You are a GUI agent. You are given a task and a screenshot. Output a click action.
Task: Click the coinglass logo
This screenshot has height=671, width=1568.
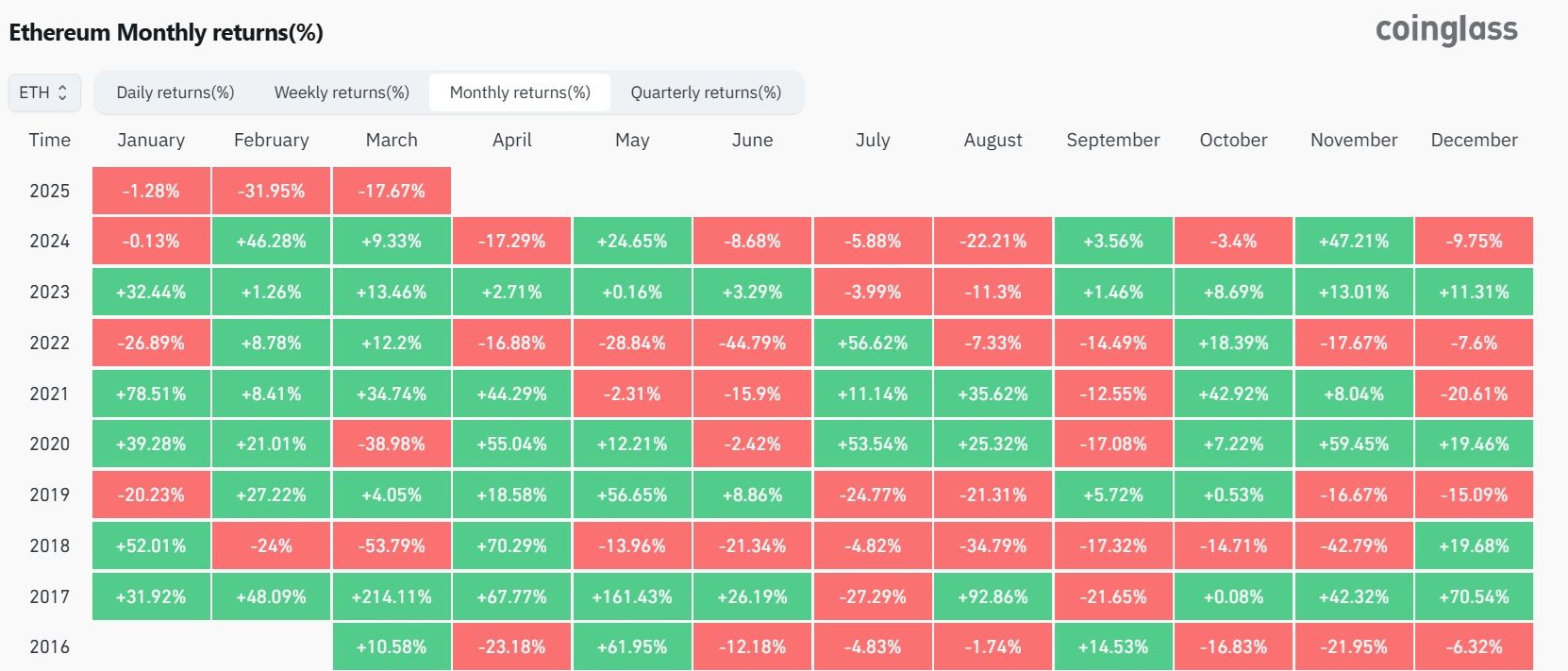[1446, 30]
